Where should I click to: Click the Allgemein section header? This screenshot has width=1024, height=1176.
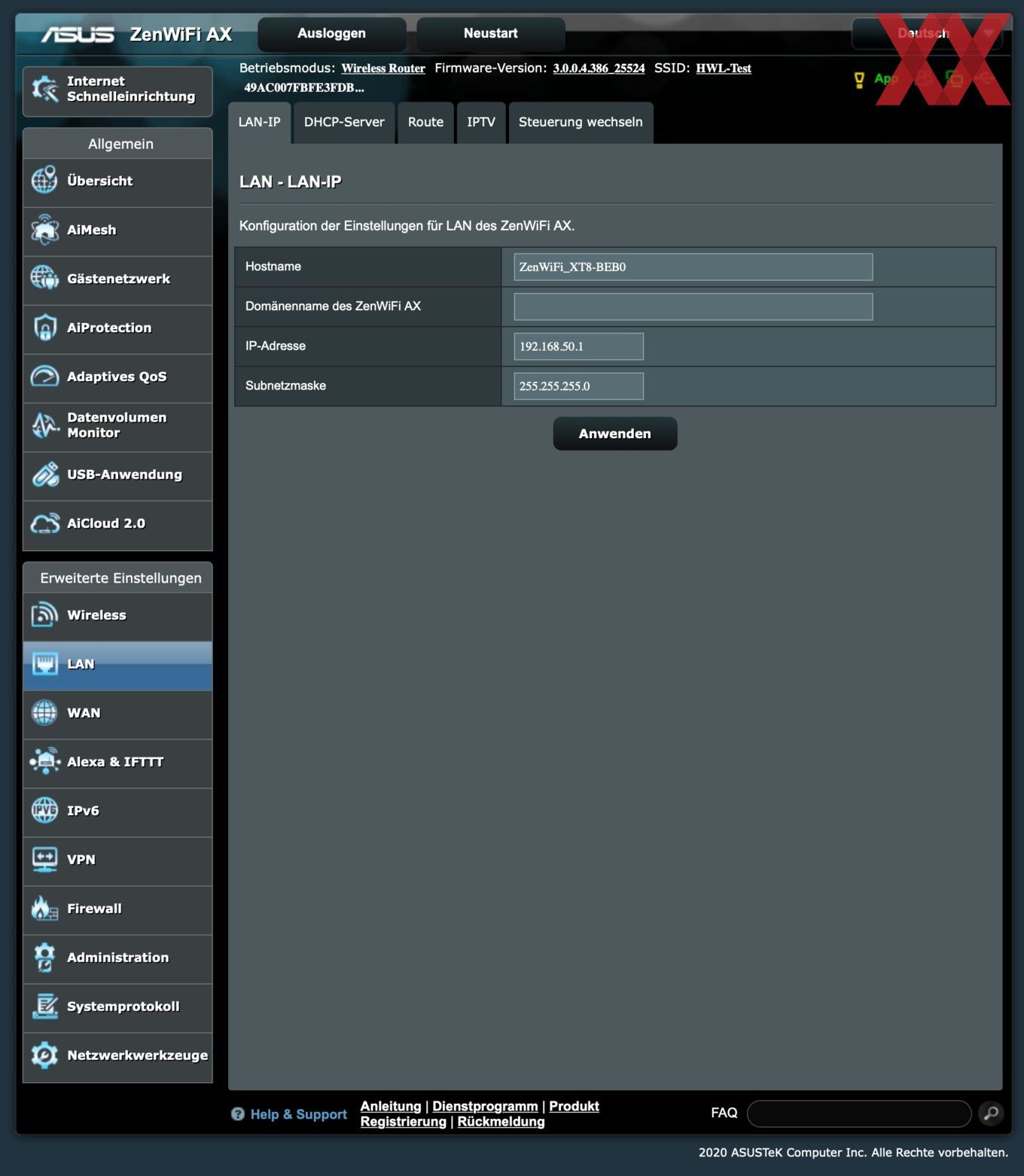coord(117,144)
